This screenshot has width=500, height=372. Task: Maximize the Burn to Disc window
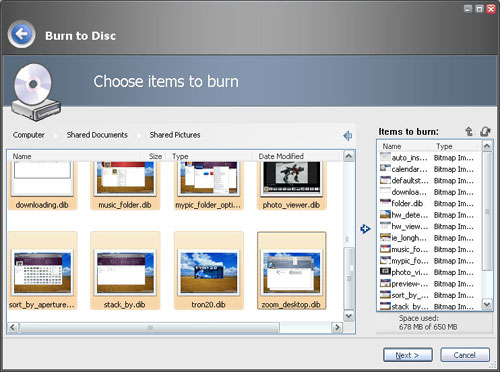coord(479,9)
